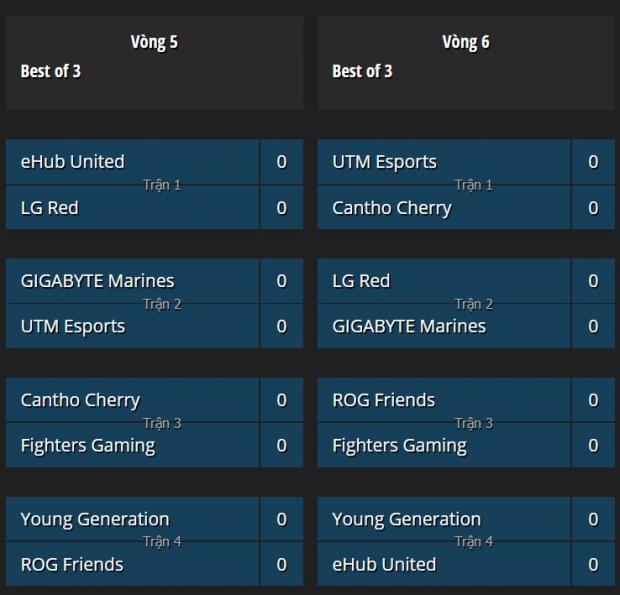Click eHub United's score in Vòng 5
Viewport: 620px width, 595px height.
pos(281,161)
